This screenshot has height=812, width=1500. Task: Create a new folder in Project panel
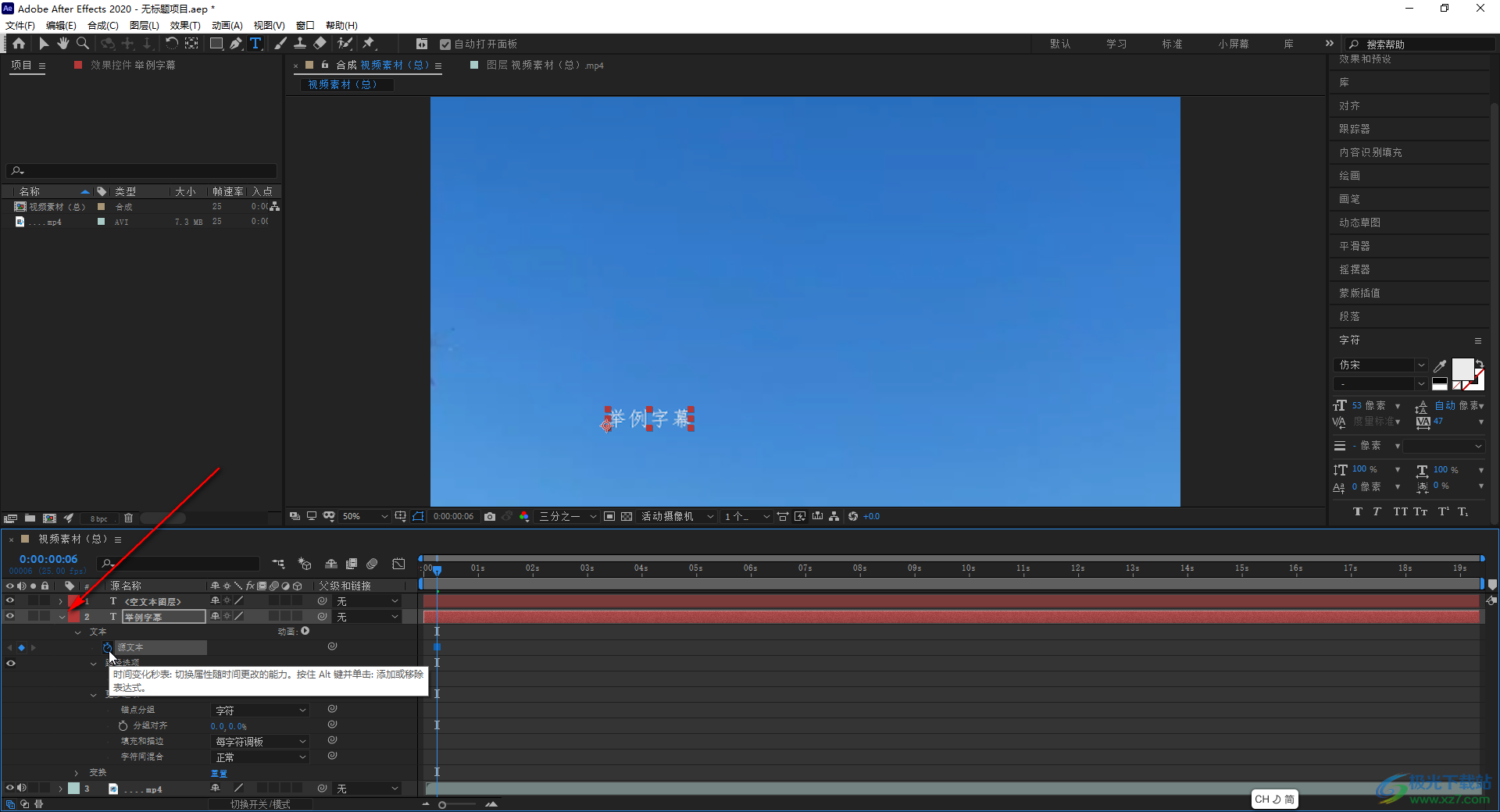tap(30, 518)
